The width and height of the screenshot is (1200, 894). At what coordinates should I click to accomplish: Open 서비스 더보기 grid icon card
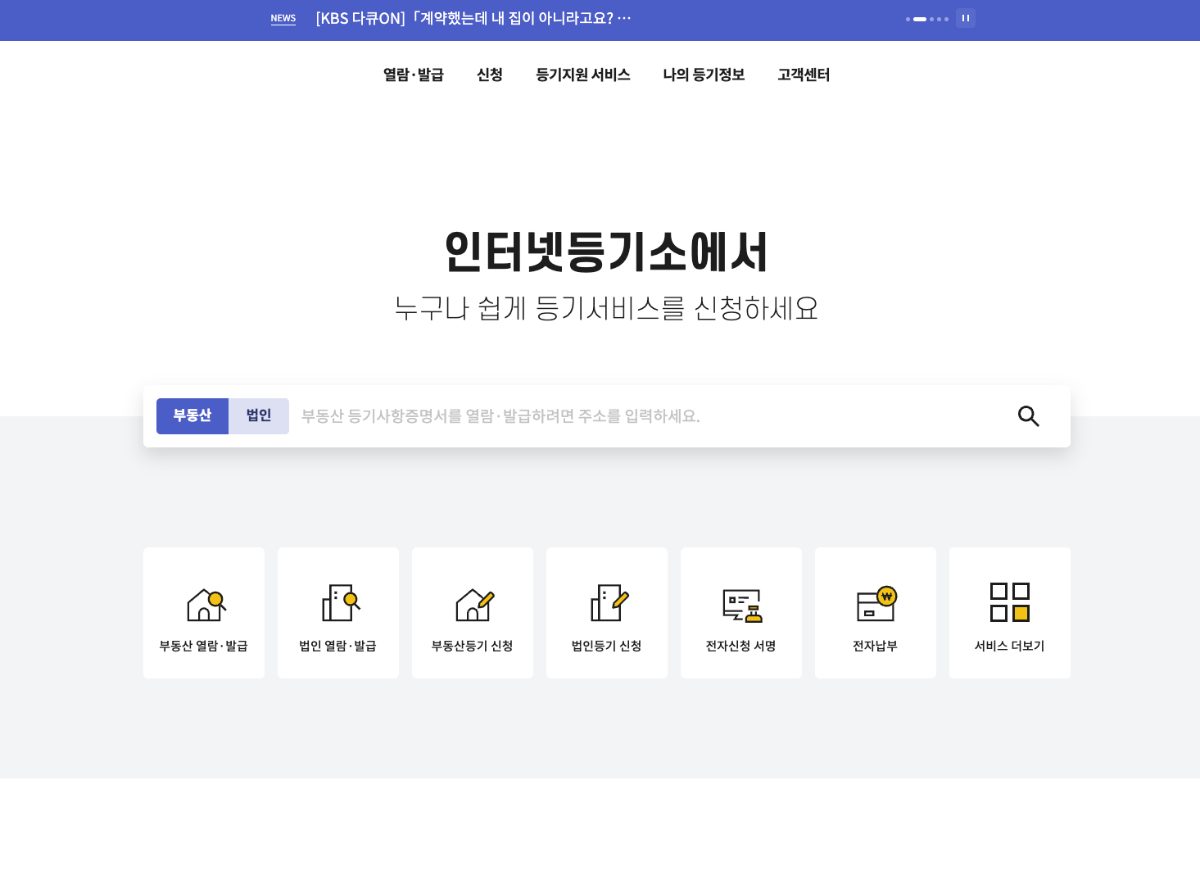coord(1010,613)
